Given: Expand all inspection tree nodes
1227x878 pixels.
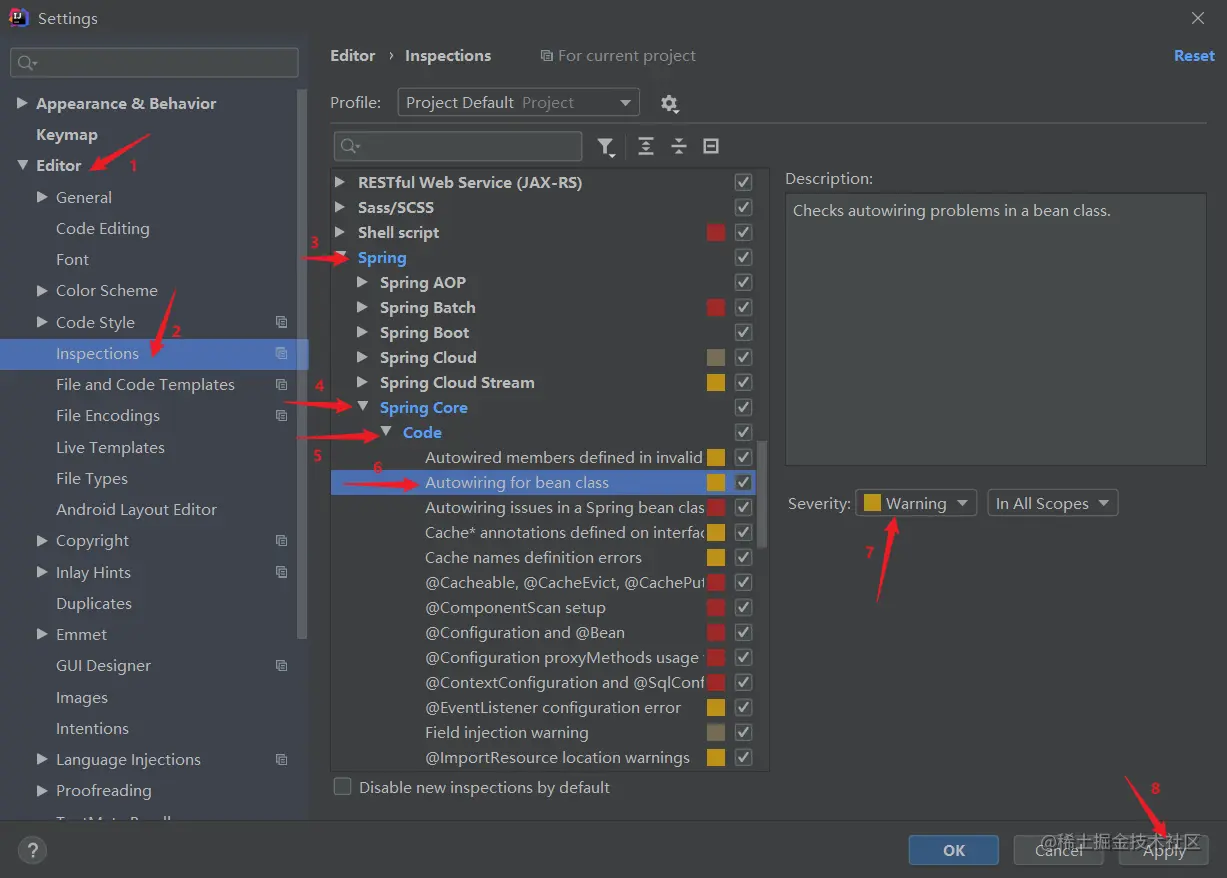Looking at the screenshot, I should click(646, 147).
